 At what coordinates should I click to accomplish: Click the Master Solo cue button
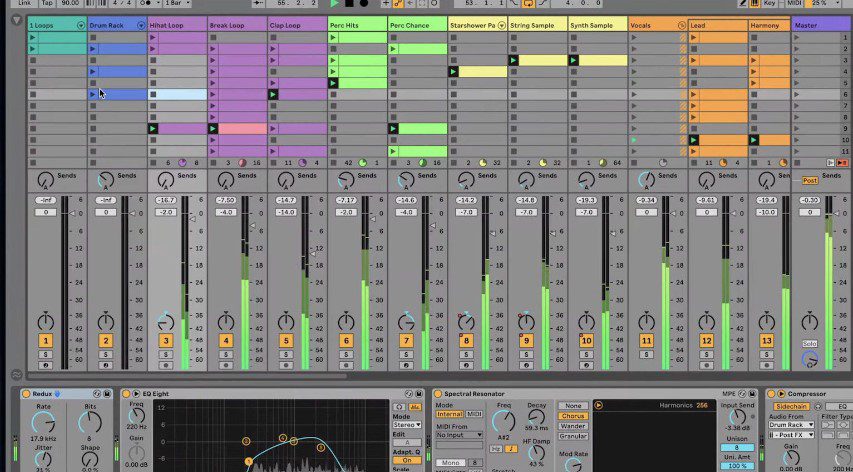pos(809,343)
